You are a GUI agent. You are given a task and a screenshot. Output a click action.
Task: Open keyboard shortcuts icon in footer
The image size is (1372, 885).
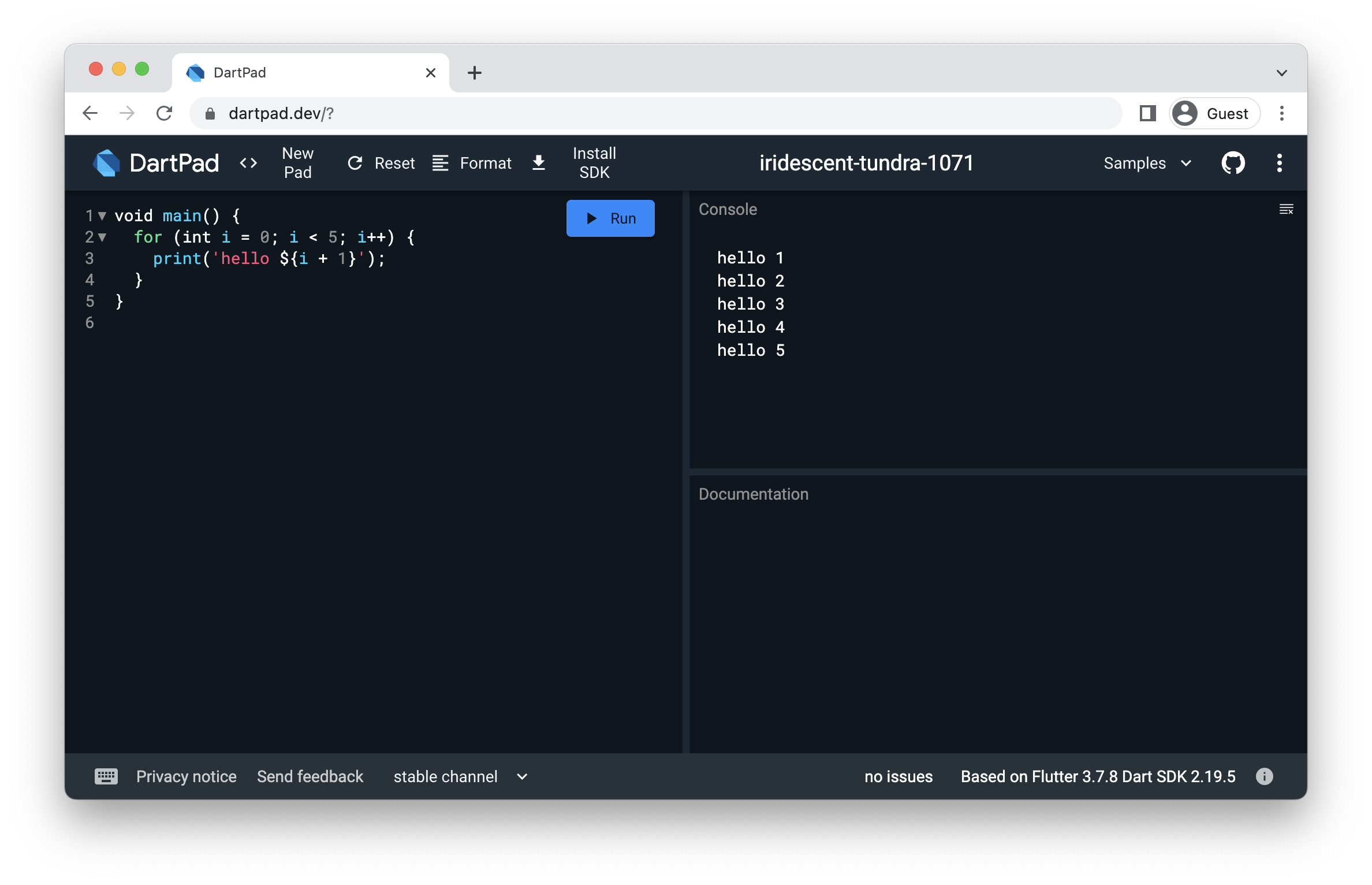pos(106,776)
